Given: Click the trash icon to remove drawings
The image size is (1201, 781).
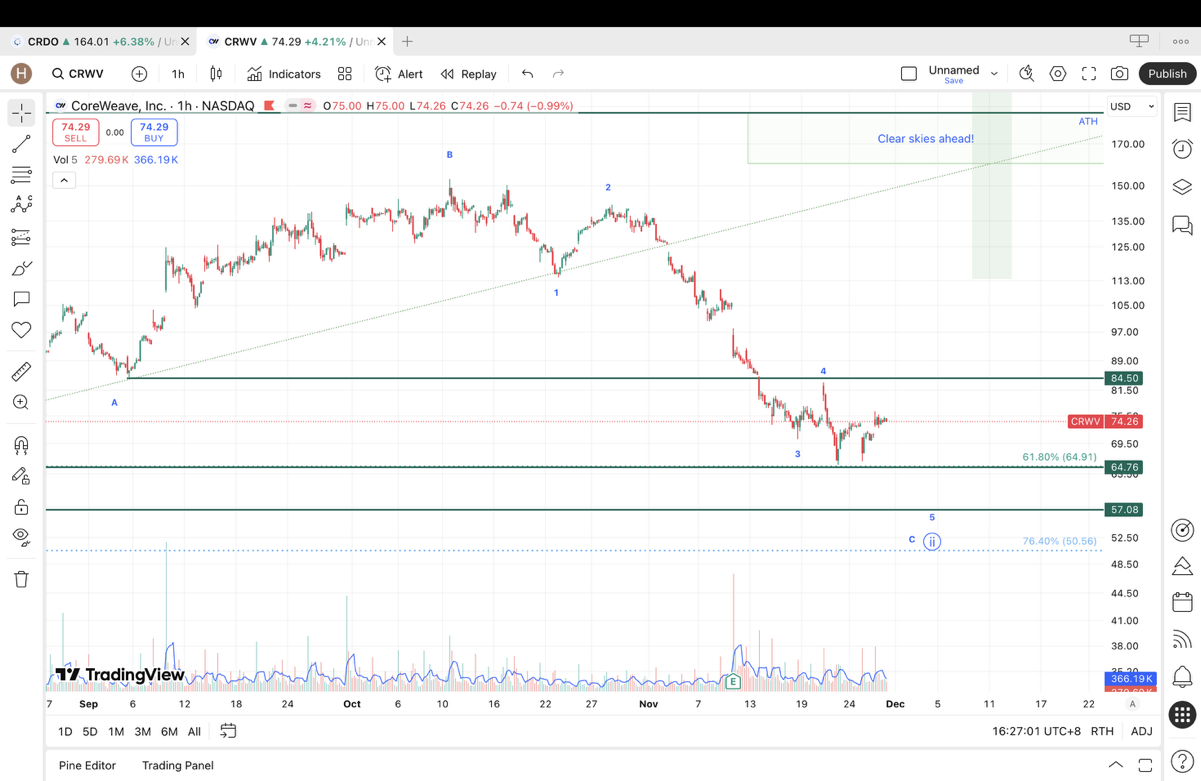Looking at the screenshot, I should (x=21, y=579).
